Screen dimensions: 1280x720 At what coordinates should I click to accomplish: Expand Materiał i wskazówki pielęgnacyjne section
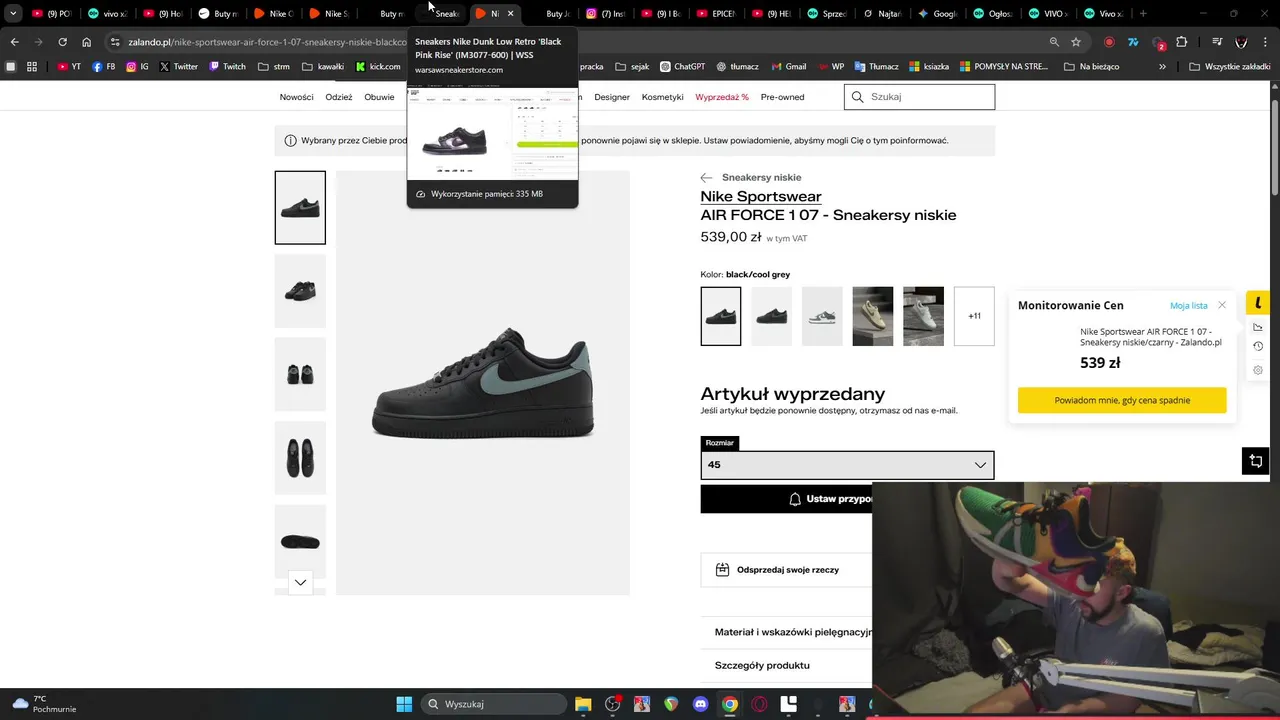[x=793, y=632]
